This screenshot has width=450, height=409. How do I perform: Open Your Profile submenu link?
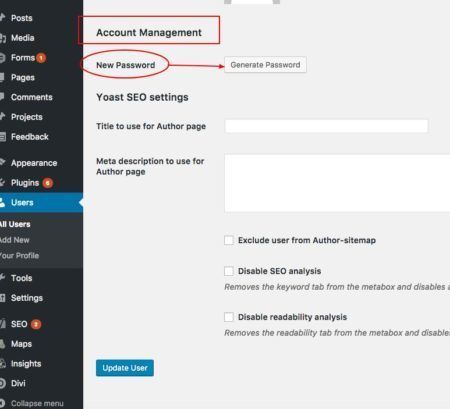coord(19,256)
